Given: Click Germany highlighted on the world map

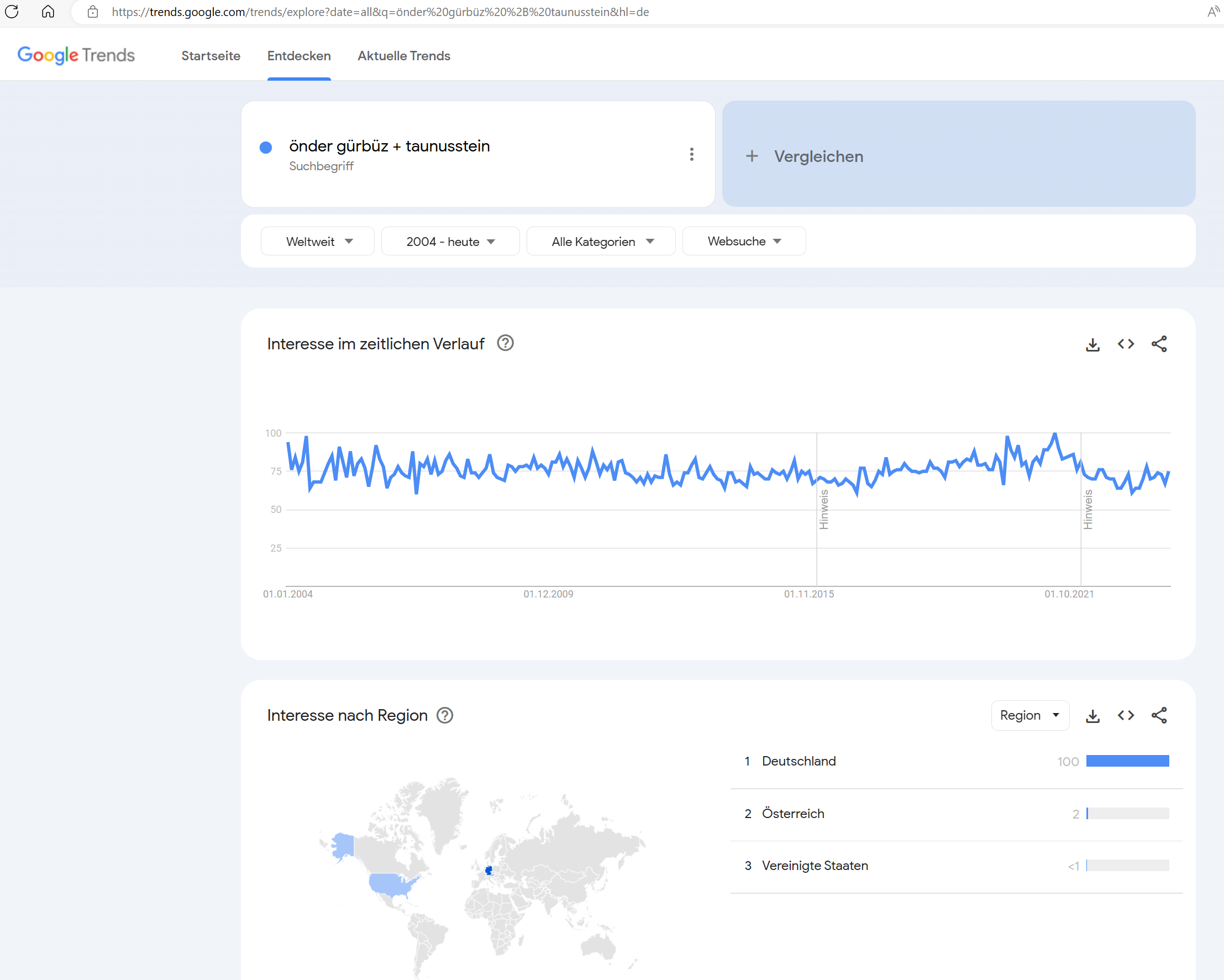Looking at the screenshot, I should [489, 871].
